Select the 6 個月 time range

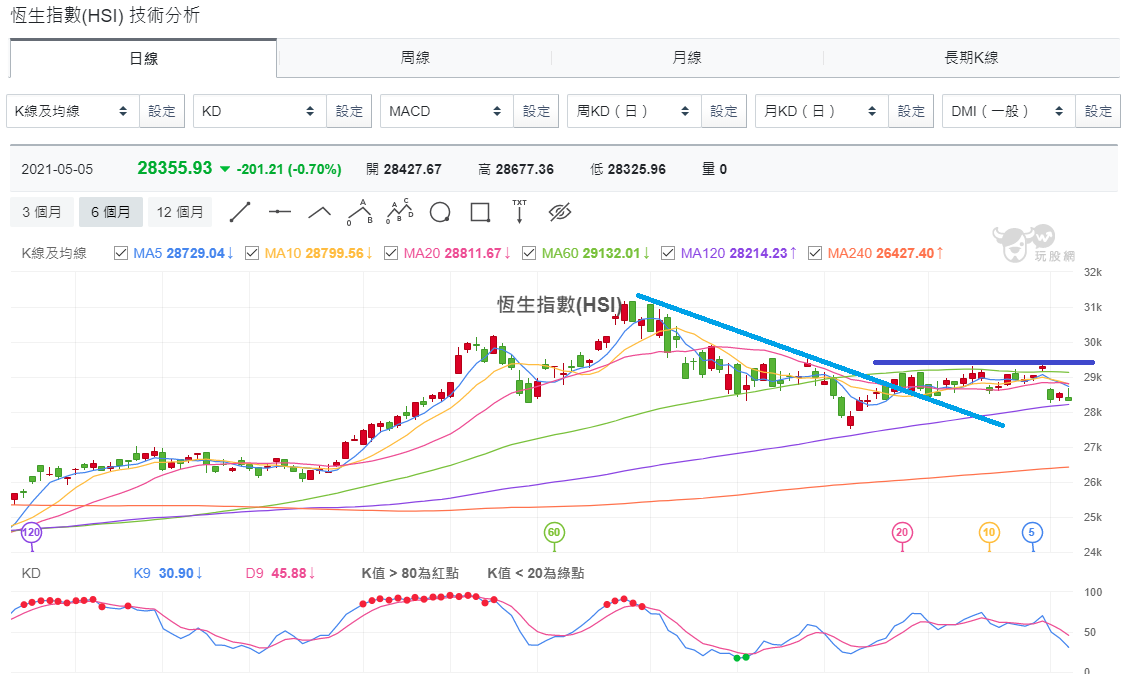(x=111, y=212)
